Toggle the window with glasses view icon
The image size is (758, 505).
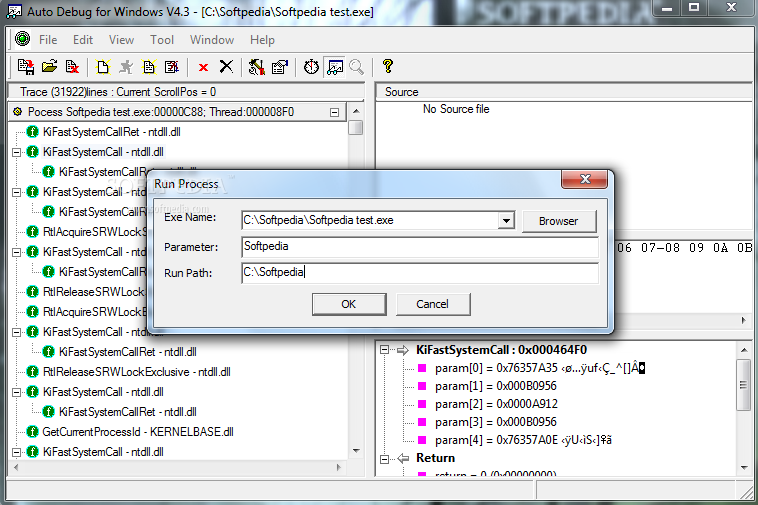tap(335, 67)
